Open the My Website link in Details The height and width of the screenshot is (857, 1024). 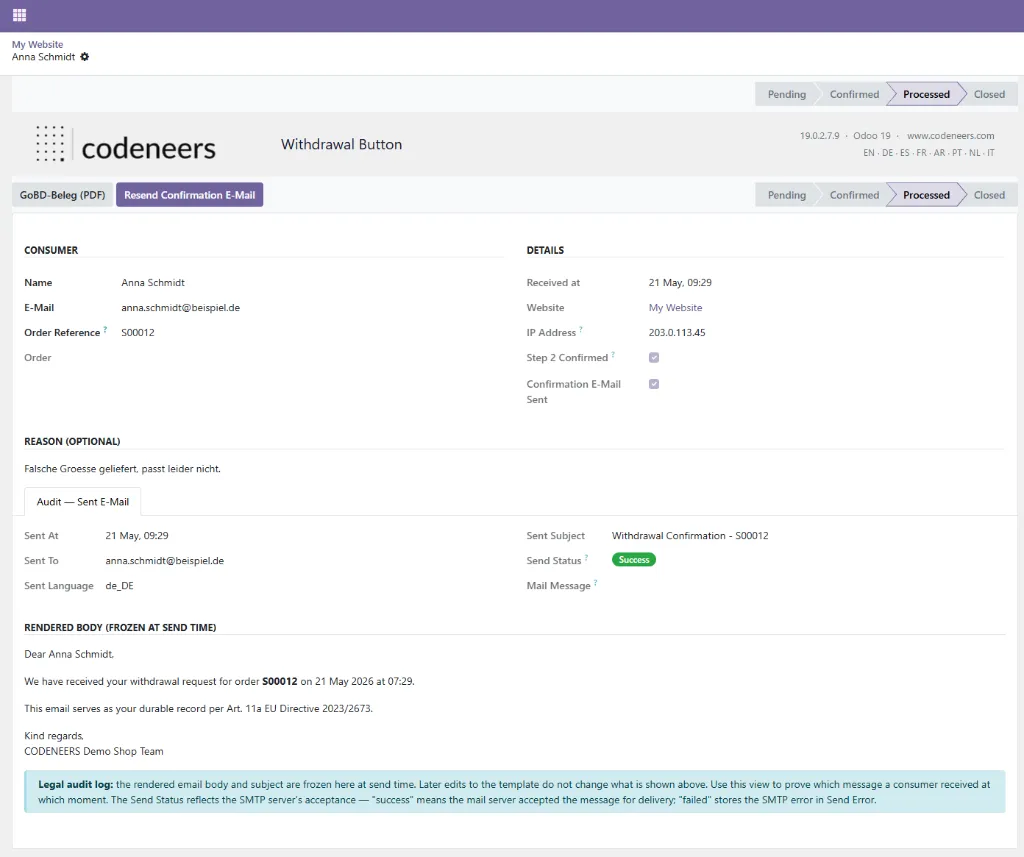point(675,308)
